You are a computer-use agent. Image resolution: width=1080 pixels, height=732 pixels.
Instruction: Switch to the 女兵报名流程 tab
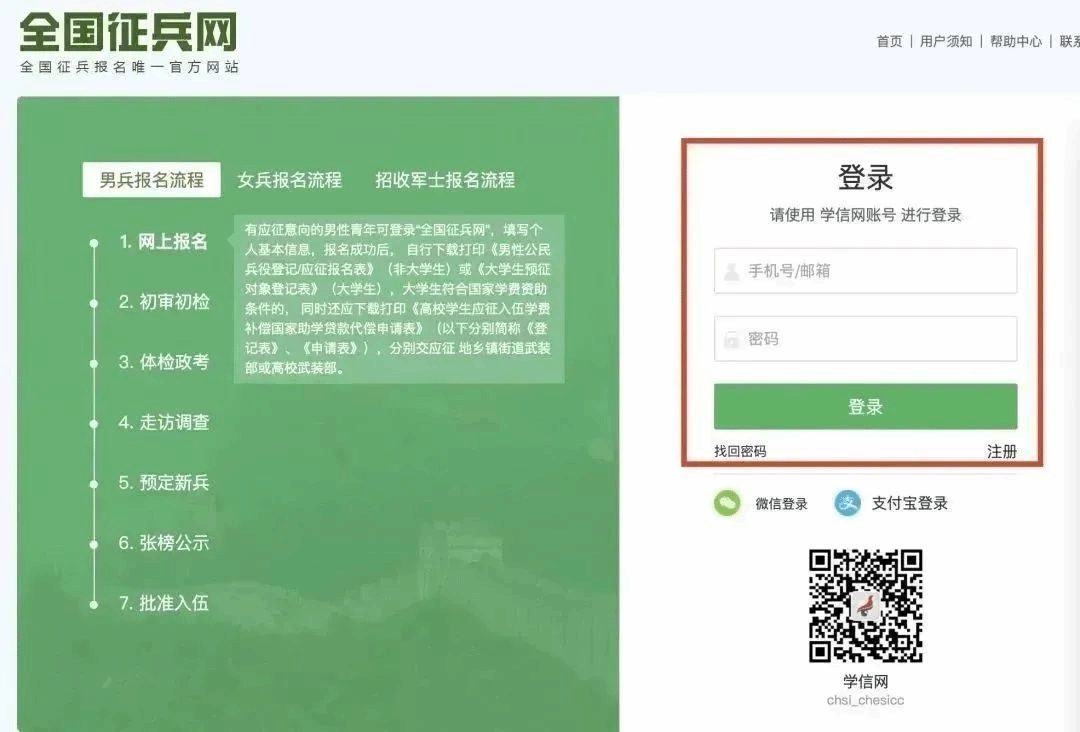coord(289,180)
